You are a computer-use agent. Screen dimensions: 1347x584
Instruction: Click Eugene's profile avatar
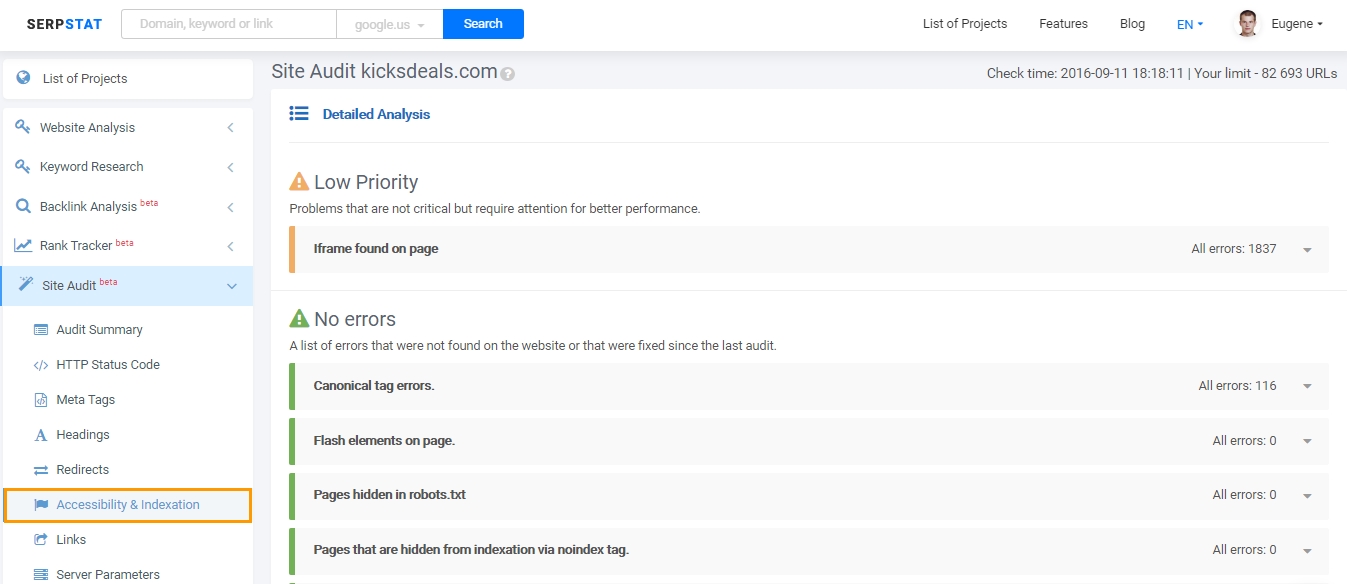1247,24
